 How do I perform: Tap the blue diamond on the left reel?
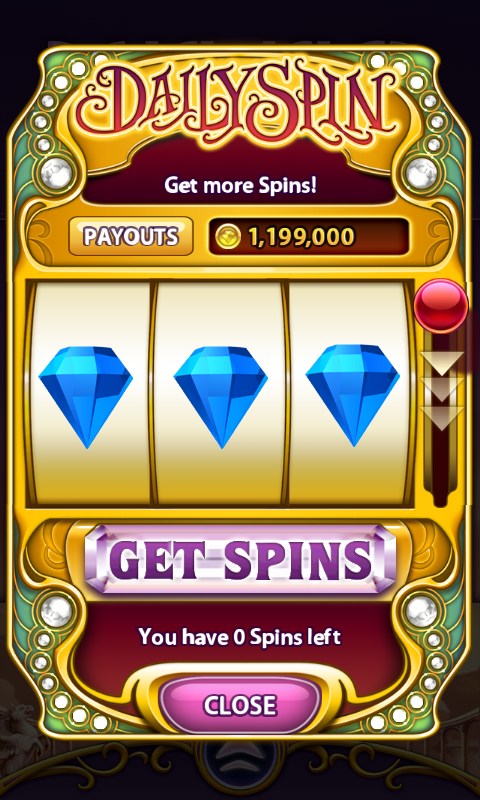(86, 397)
